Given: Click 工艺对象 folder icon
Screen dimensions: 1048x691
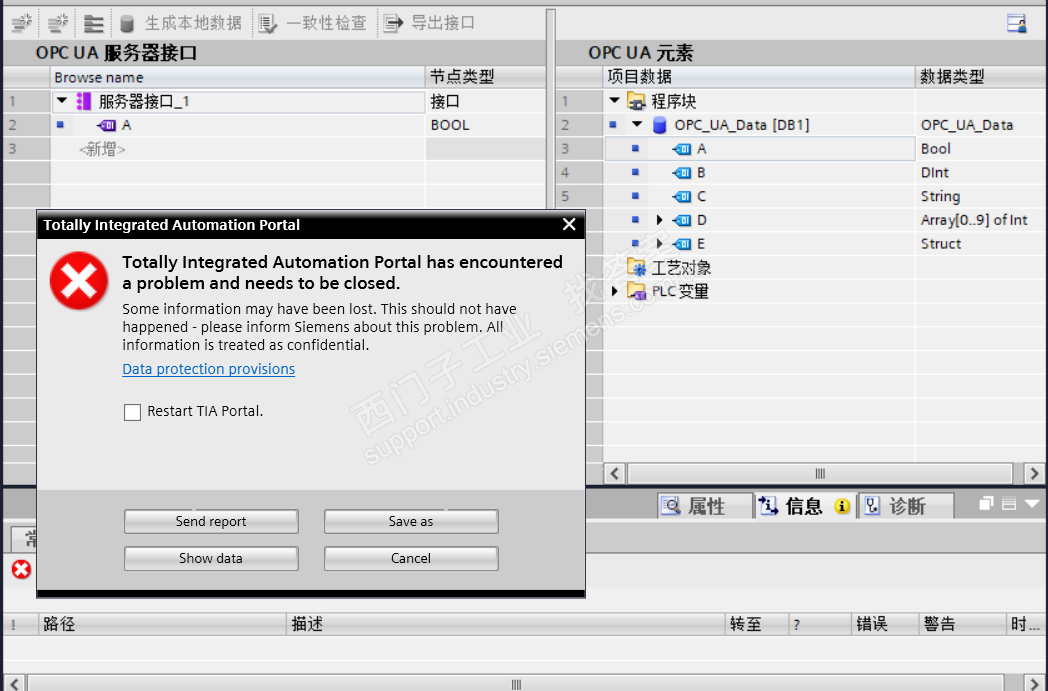Looking at the screenshot, I should pos(637,267).
